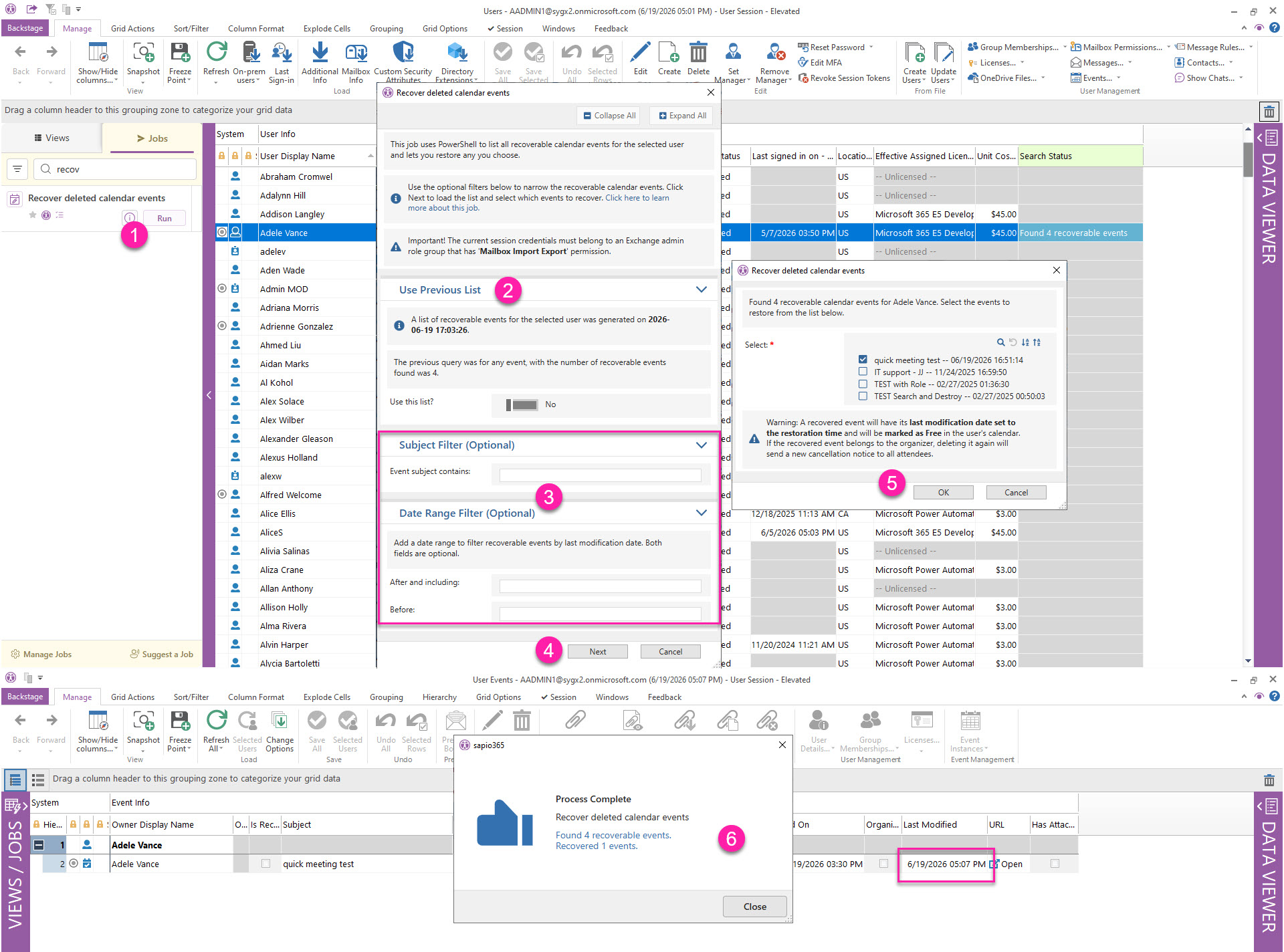Click the job info icon beside Run
This screenshot has height=952, width=1284.
coord(130,218)
